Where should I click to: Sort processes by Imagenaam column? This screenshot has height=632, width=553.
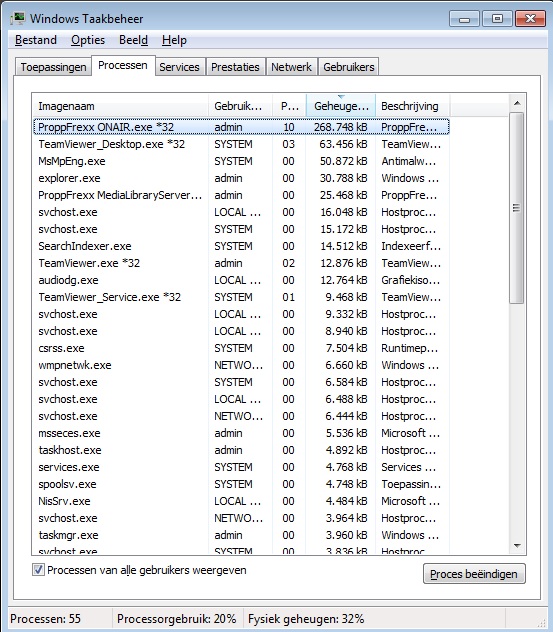click(x=120, y=106)
